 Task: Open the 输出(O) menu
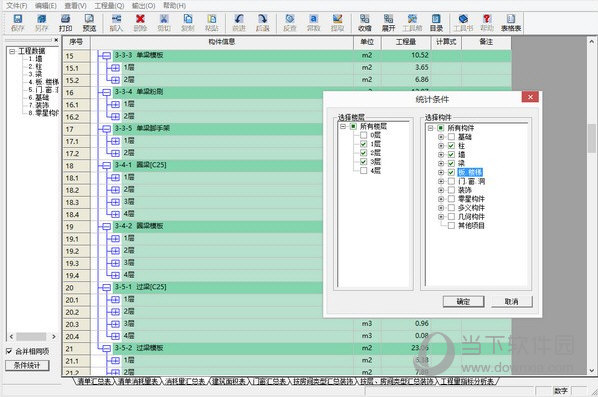(x=143, y=5)
